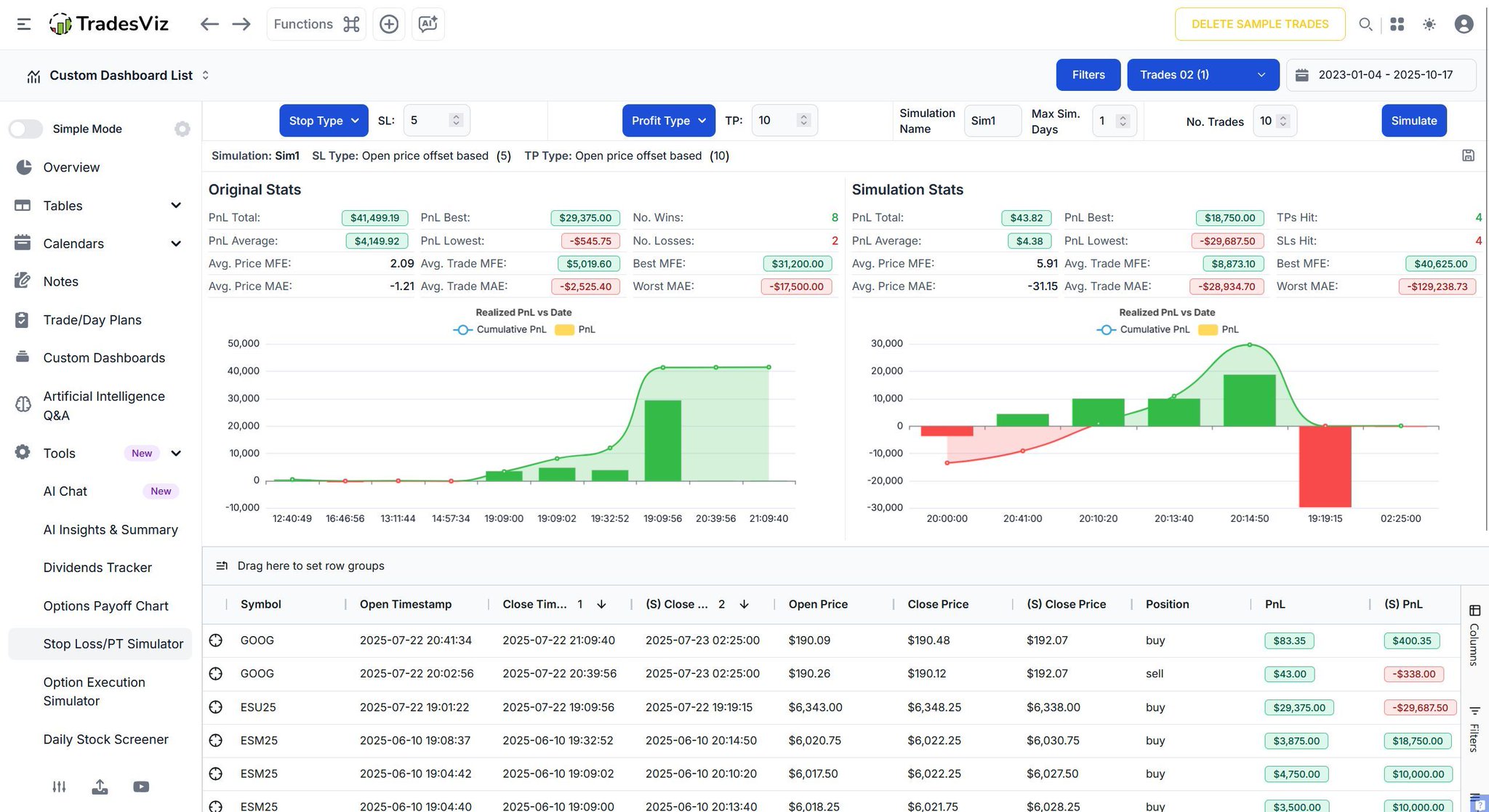
Task: Click the hamburger menu icon
Action: (x=24, y=24)
